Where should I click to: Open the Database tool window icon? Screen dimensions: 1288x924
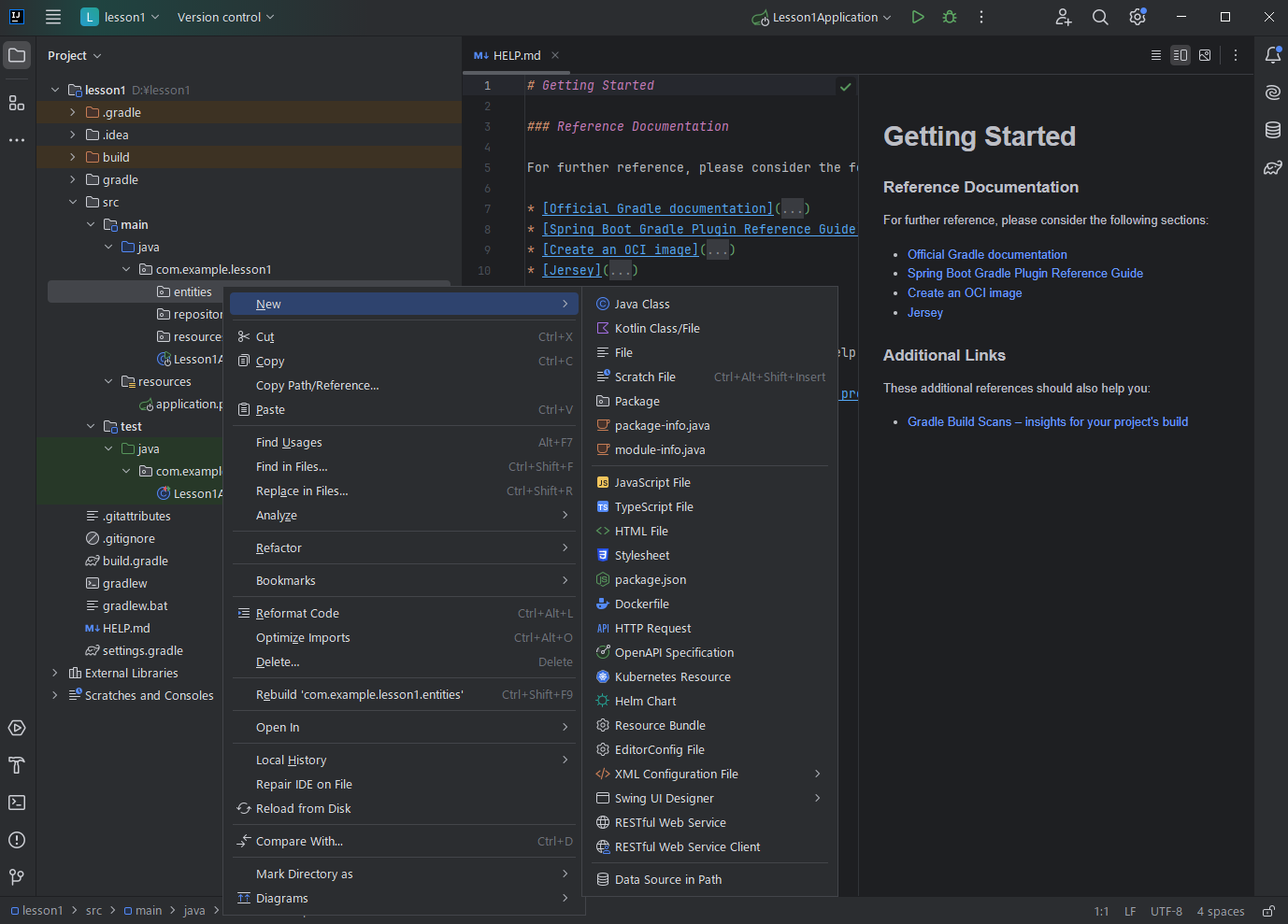tap(1273, 130)
